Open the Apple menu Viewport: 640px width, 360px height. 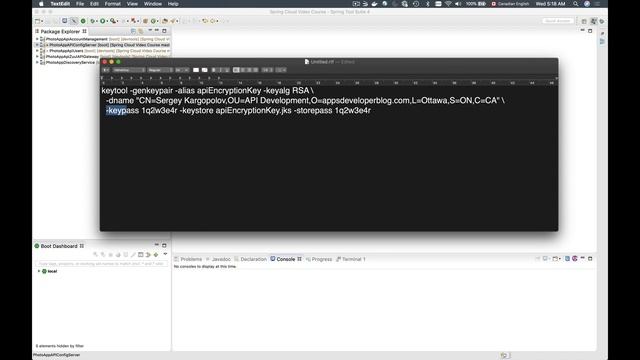(41, 4)
